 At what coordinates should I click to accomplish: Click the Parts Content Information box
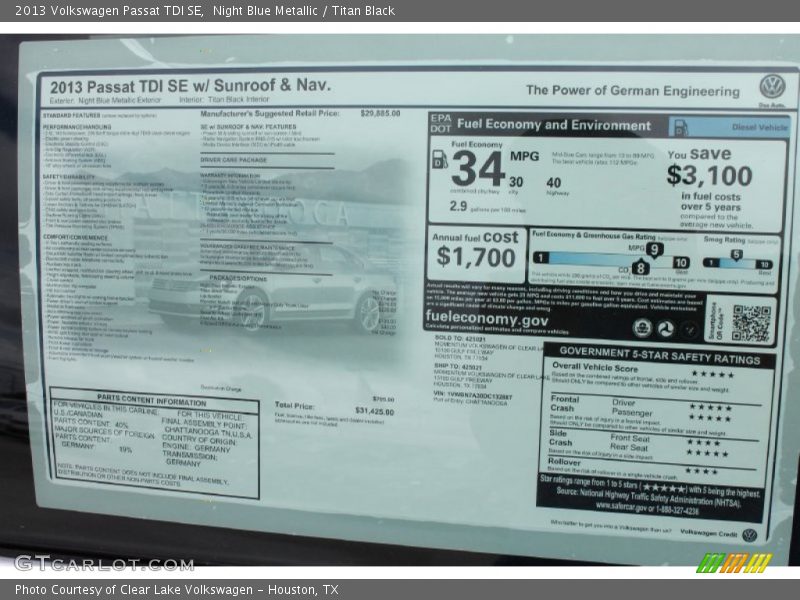click(x=153, y=442)
